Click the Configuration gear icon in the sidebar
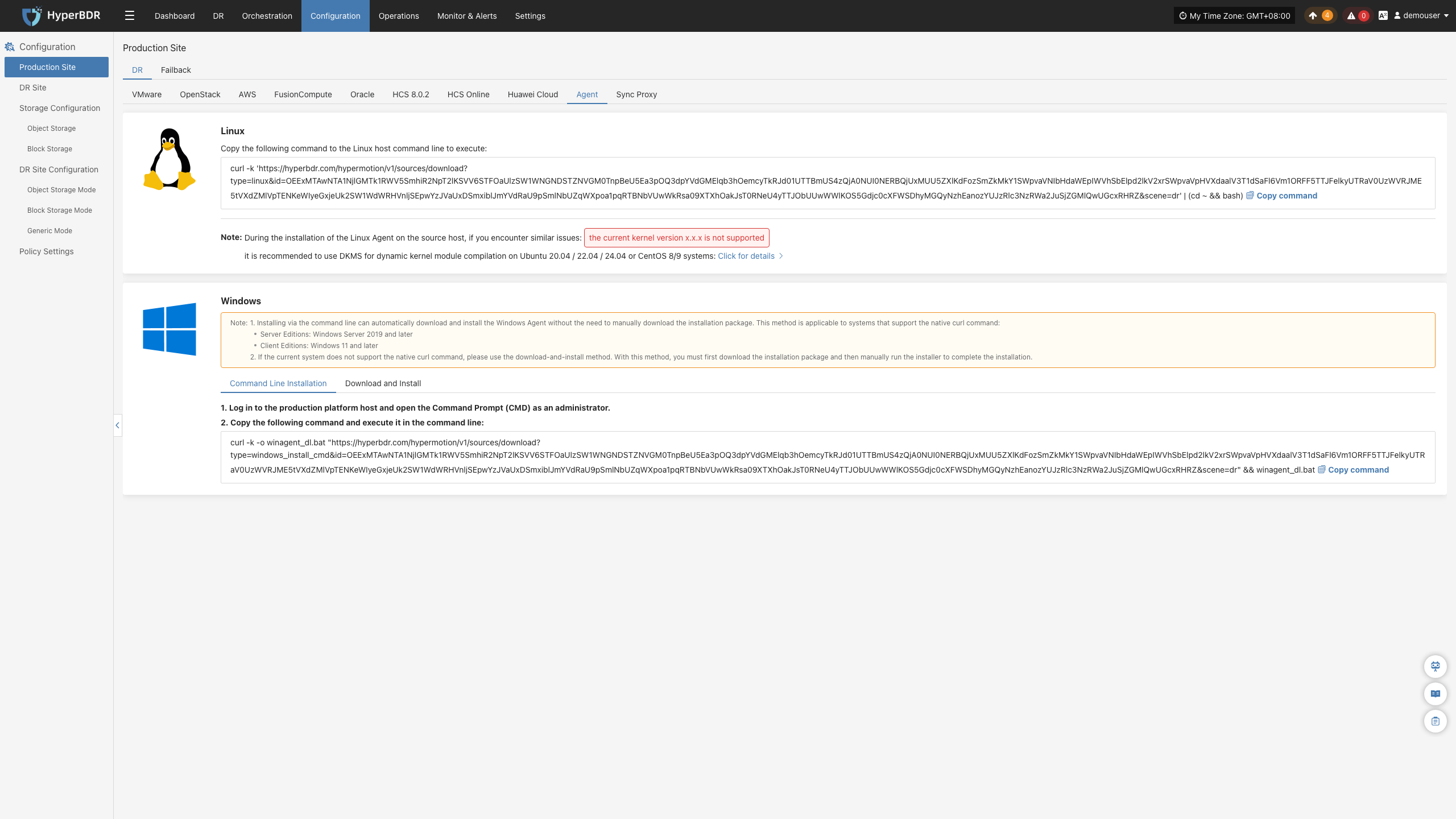 pos(10,47)
